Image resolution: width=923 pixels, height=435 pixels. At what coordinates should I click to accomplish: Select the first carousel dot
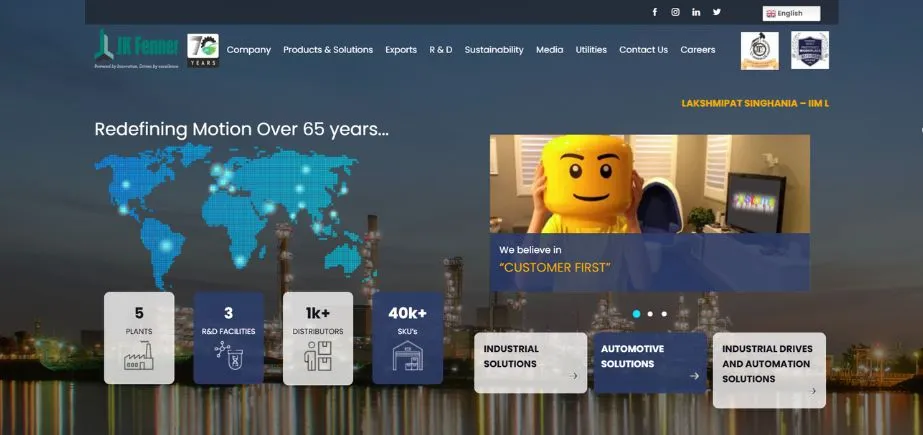(636, 314)
